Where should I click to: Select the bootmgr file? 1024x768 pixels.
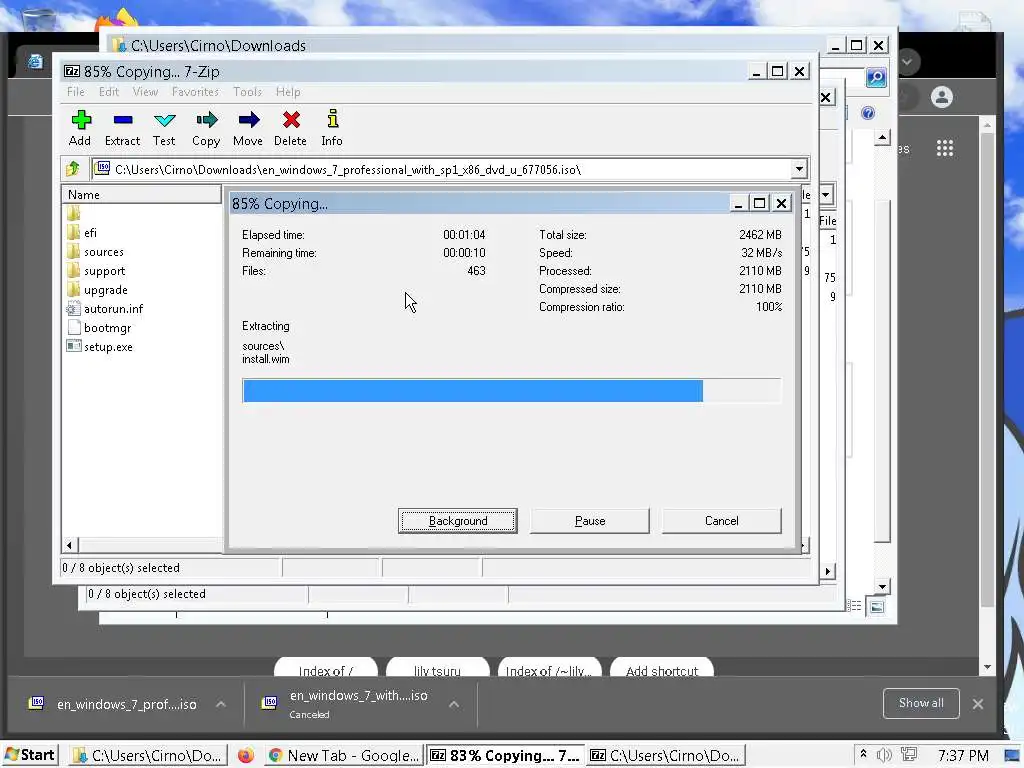coord(107,328)
